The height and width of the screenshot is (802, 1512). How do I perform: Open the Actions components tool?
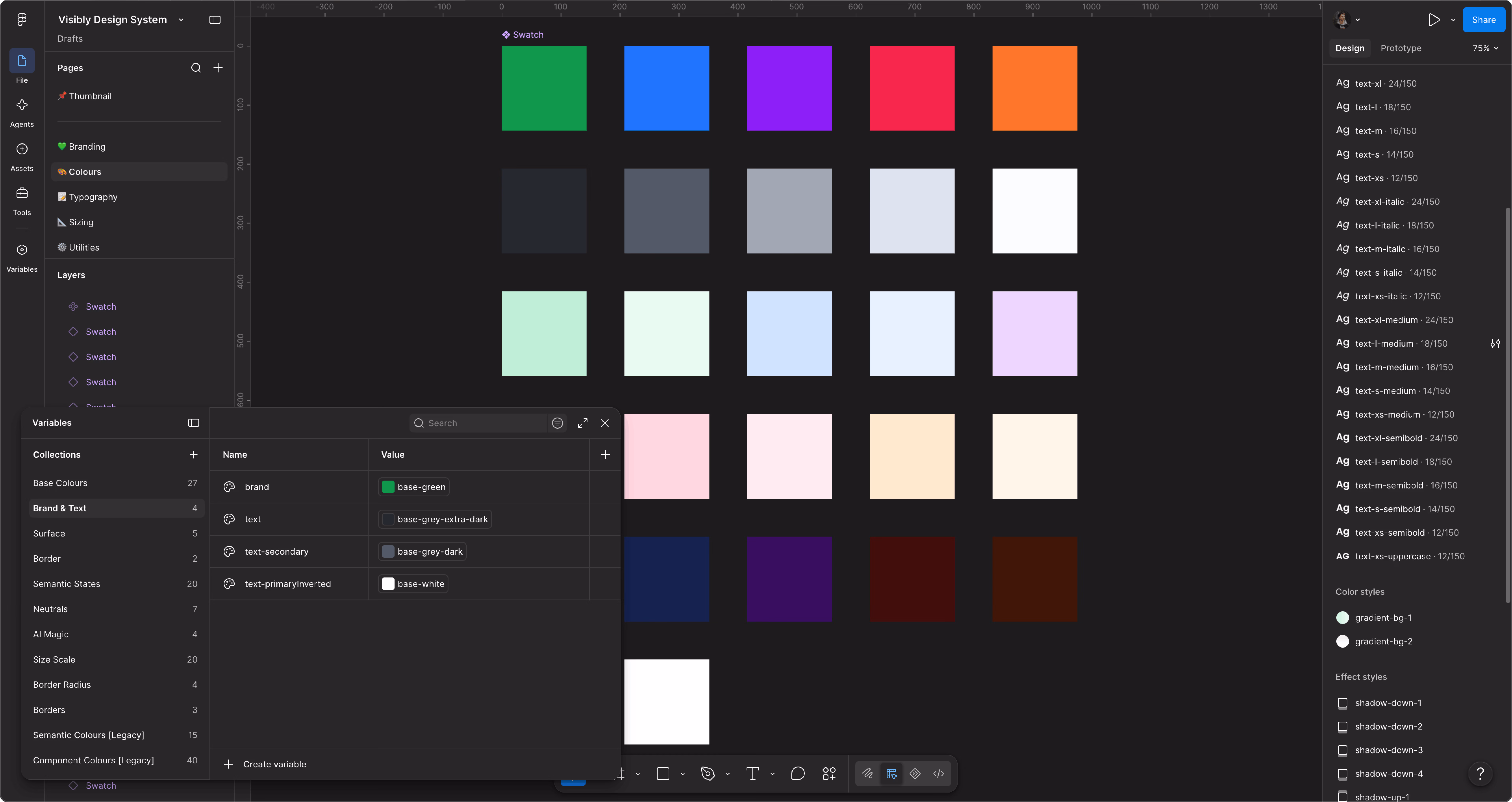829,774
